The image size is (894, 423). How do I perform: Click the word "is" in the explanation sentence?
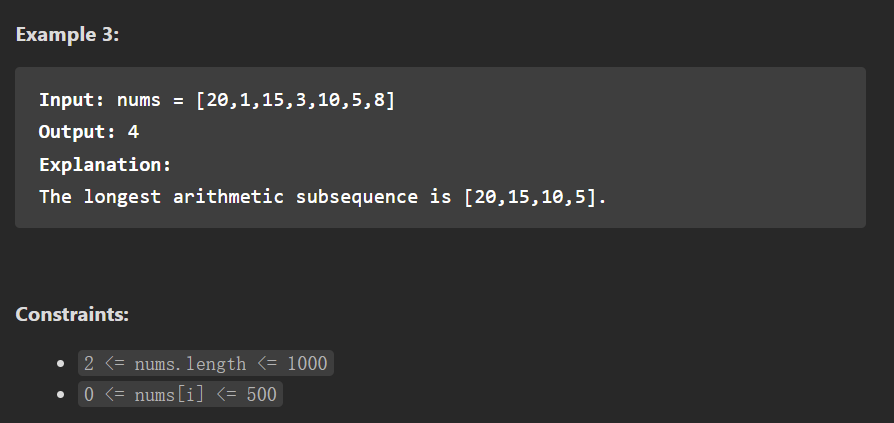click(440, 196)
